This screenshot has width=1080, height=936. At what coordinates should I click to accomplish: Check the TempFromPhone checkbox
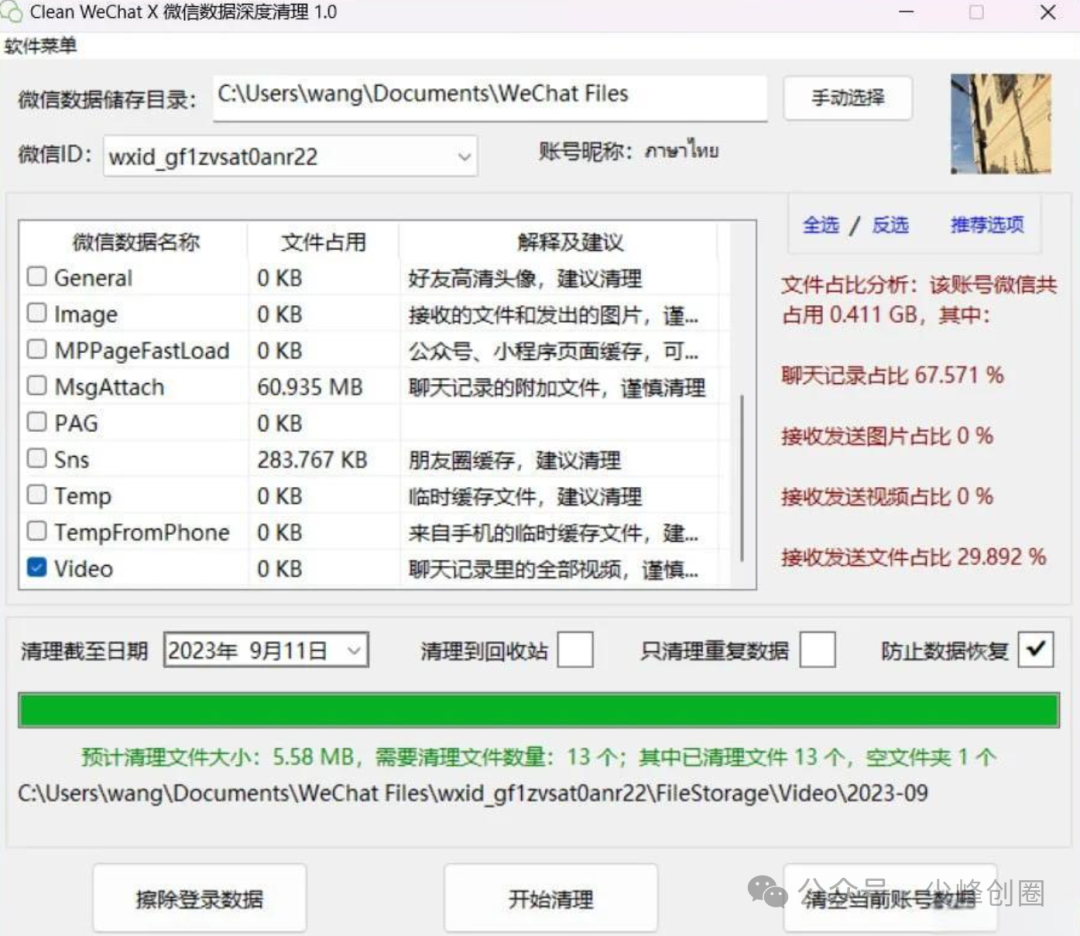point(37,531)
